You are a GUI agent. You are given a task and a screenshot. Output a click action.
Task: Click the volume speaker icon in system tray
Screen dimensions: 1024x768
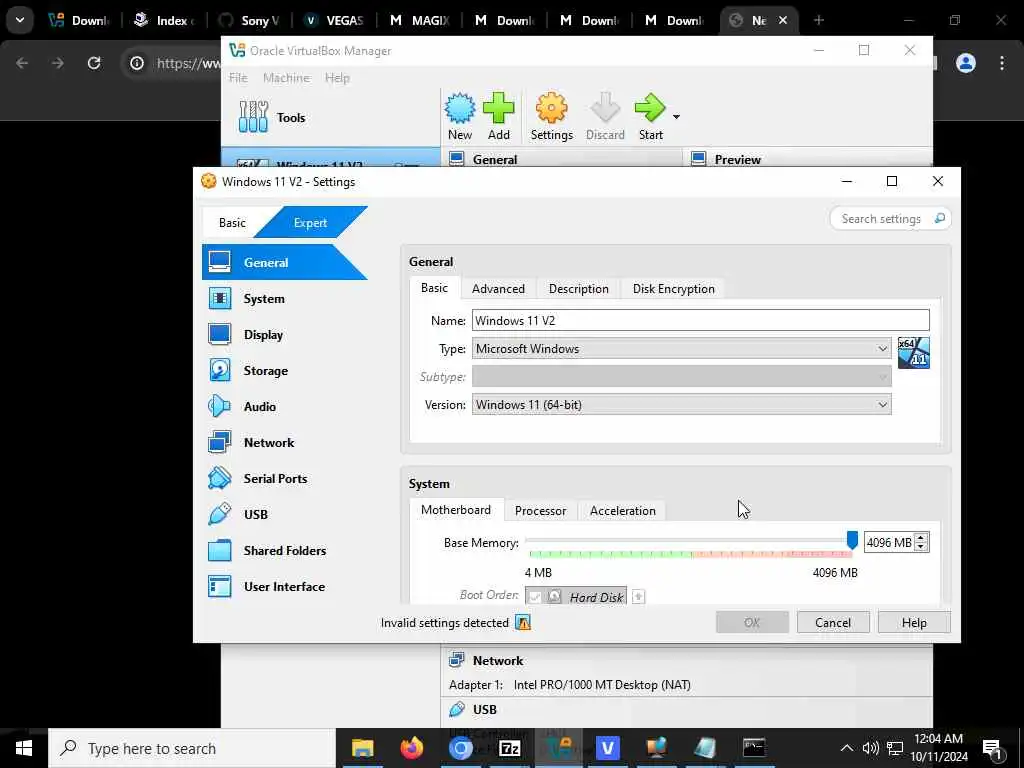pos(870,748)
